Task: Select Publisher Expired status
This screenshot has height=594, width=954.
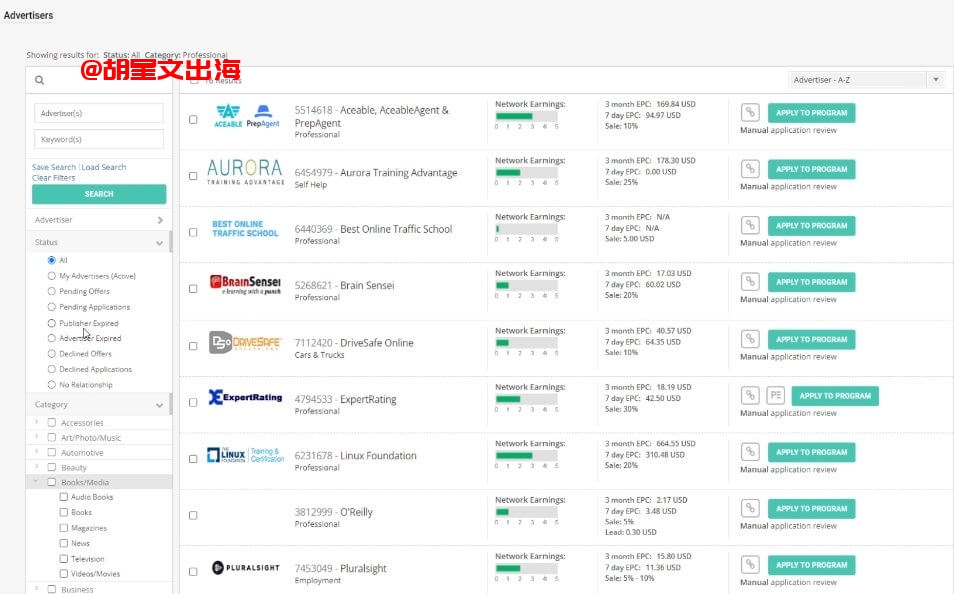Action: tap(52, 323)
